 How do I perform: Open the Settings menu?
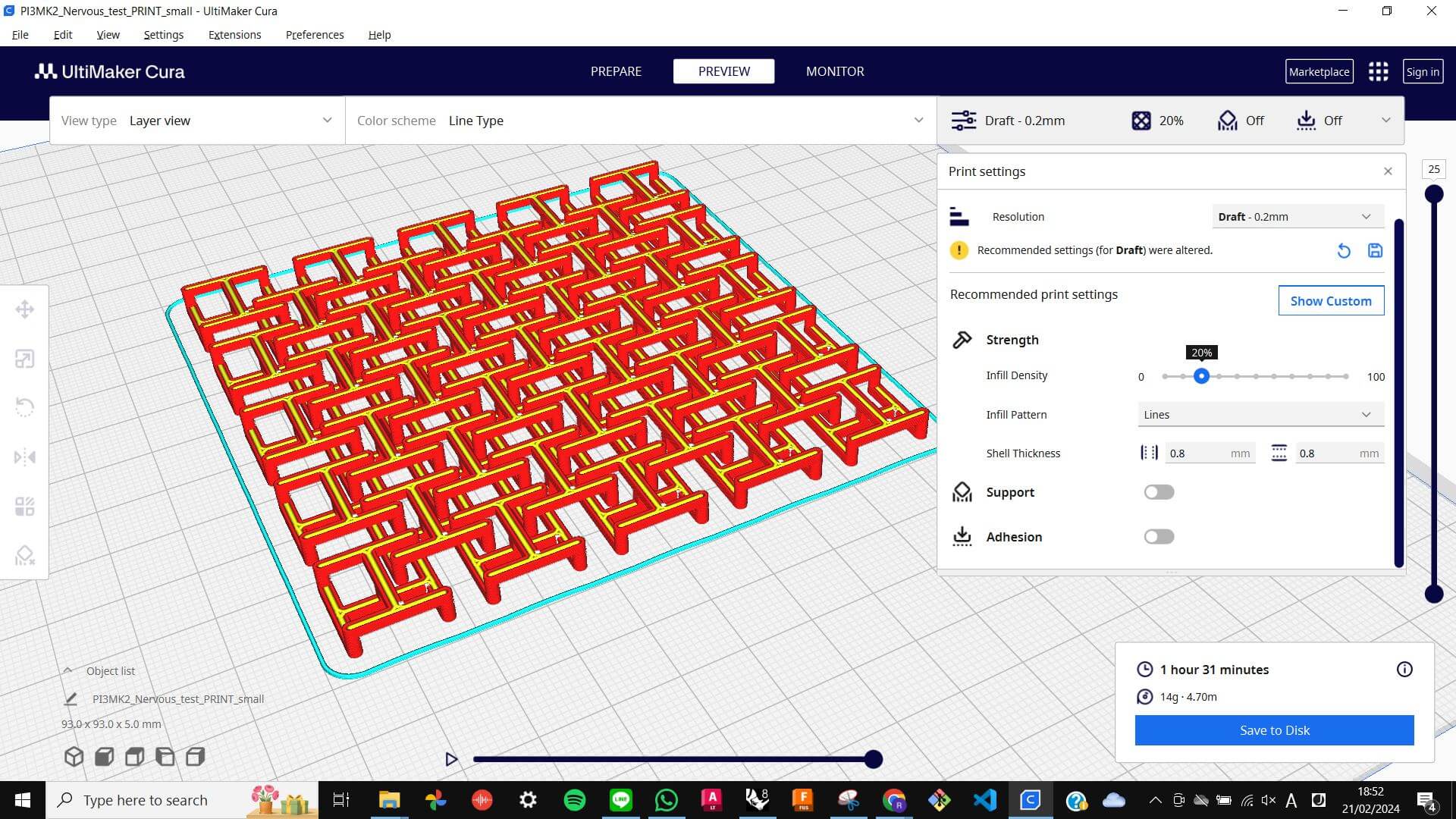(163, 35)
